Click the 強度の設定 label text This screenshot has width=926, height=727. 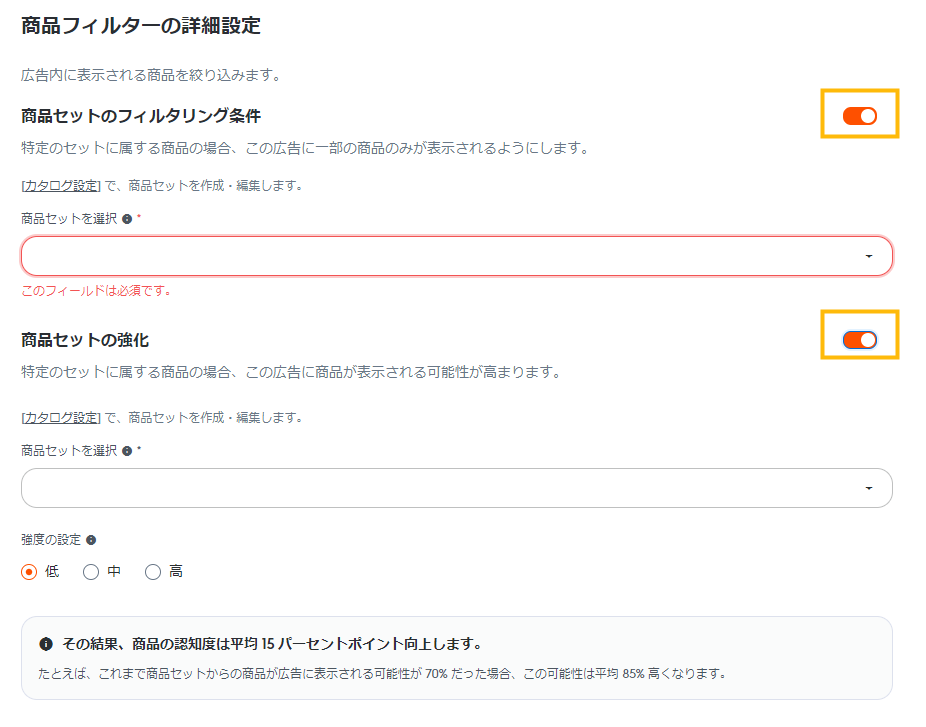click(51, 540)
